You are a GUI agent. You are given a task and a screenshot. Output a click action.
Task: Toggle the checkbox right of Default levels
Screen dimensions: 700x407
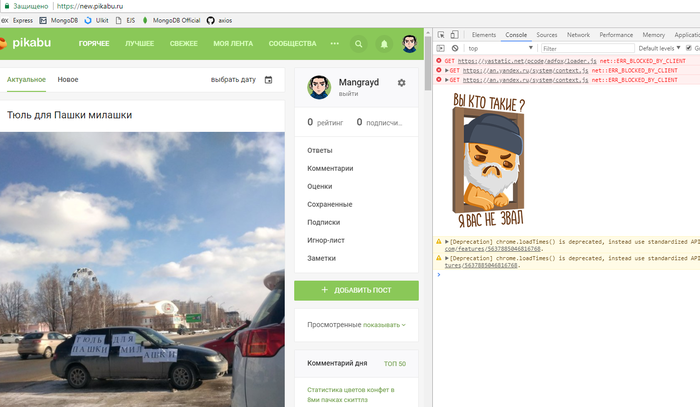coord(688,48)
